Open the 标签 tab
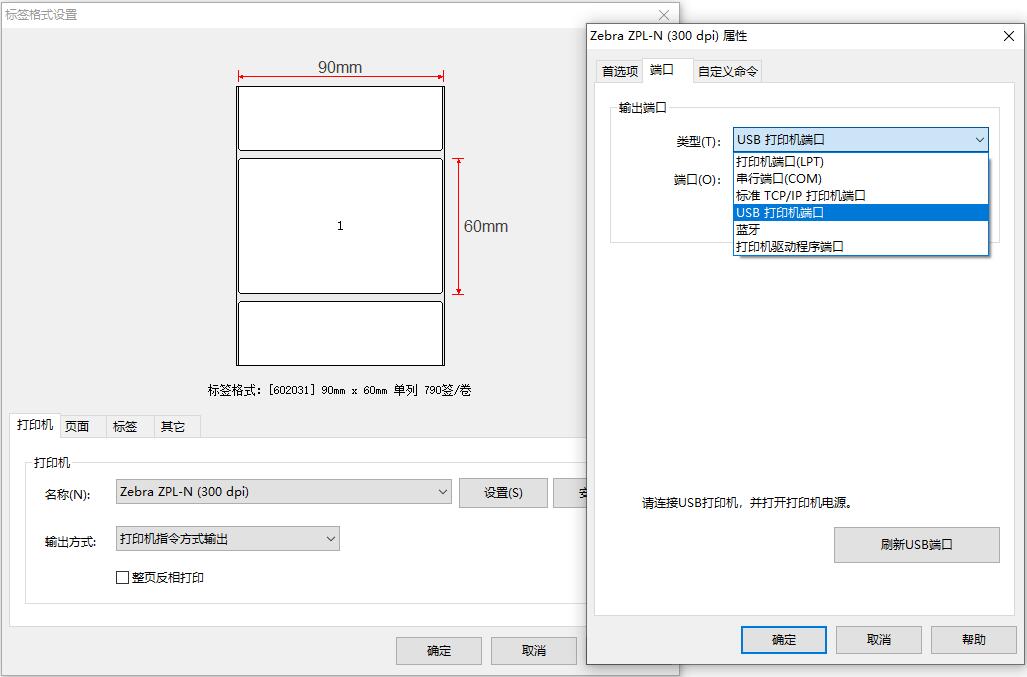1027x677 pixels. [127, 426]
